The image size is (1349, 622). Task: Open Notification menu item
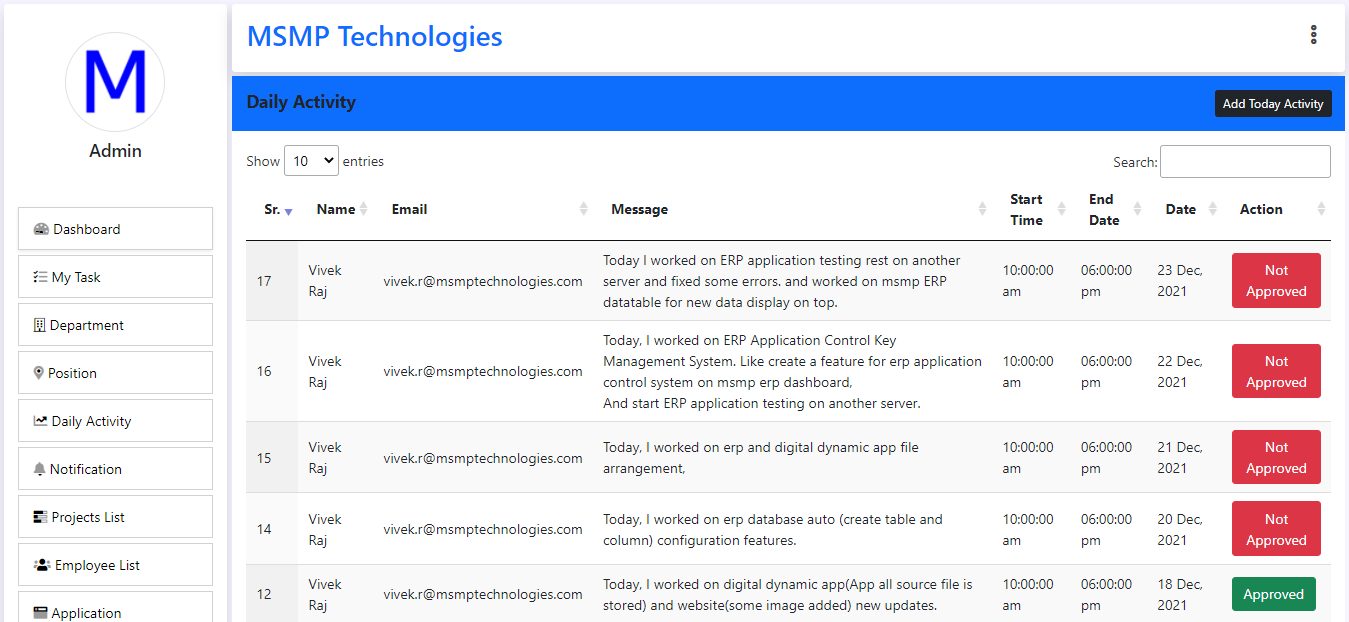115,469
